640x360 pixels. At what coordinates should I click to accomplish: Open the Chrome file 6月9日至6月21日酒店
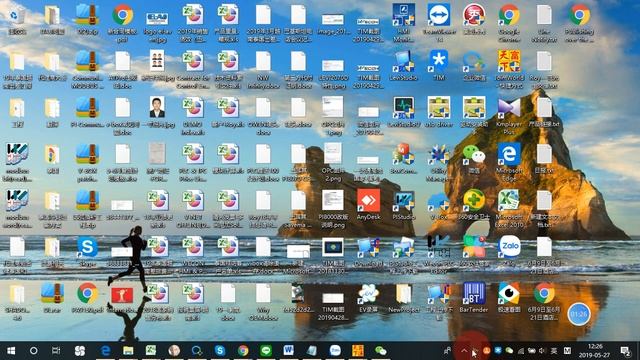(544, 294)
